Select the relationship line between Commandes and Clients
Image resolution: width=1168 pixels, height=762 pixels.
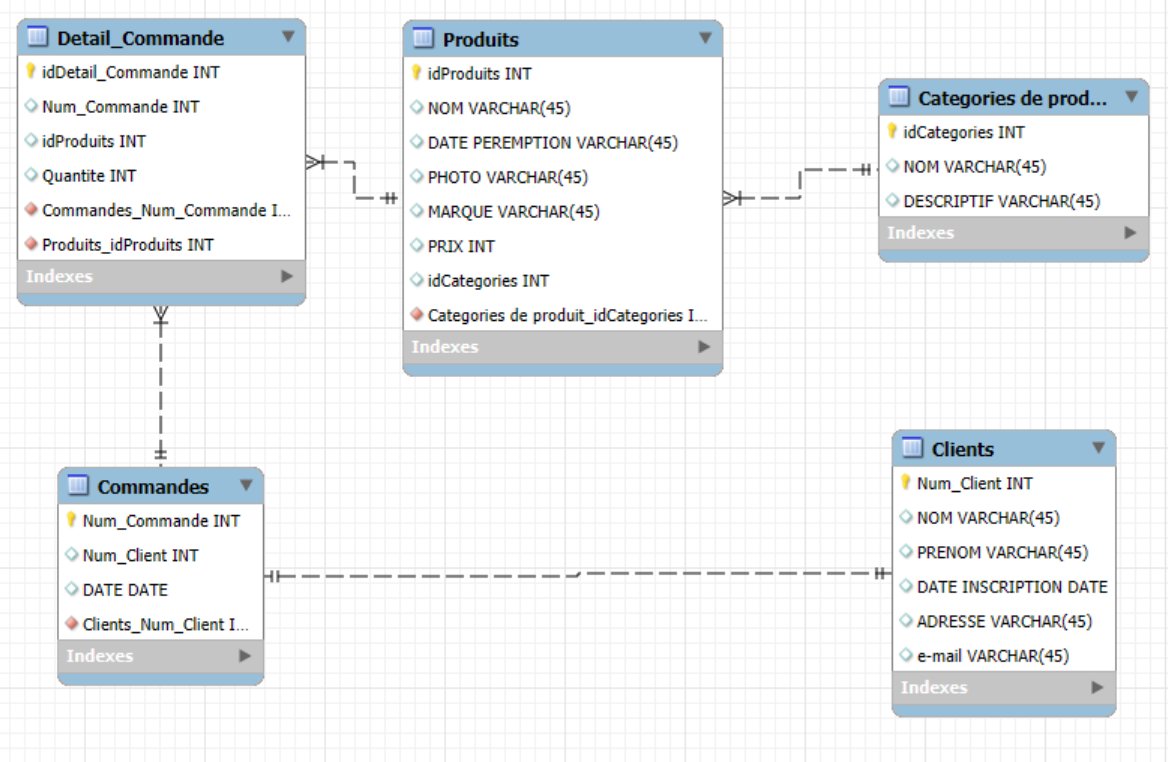coord(577,575)
